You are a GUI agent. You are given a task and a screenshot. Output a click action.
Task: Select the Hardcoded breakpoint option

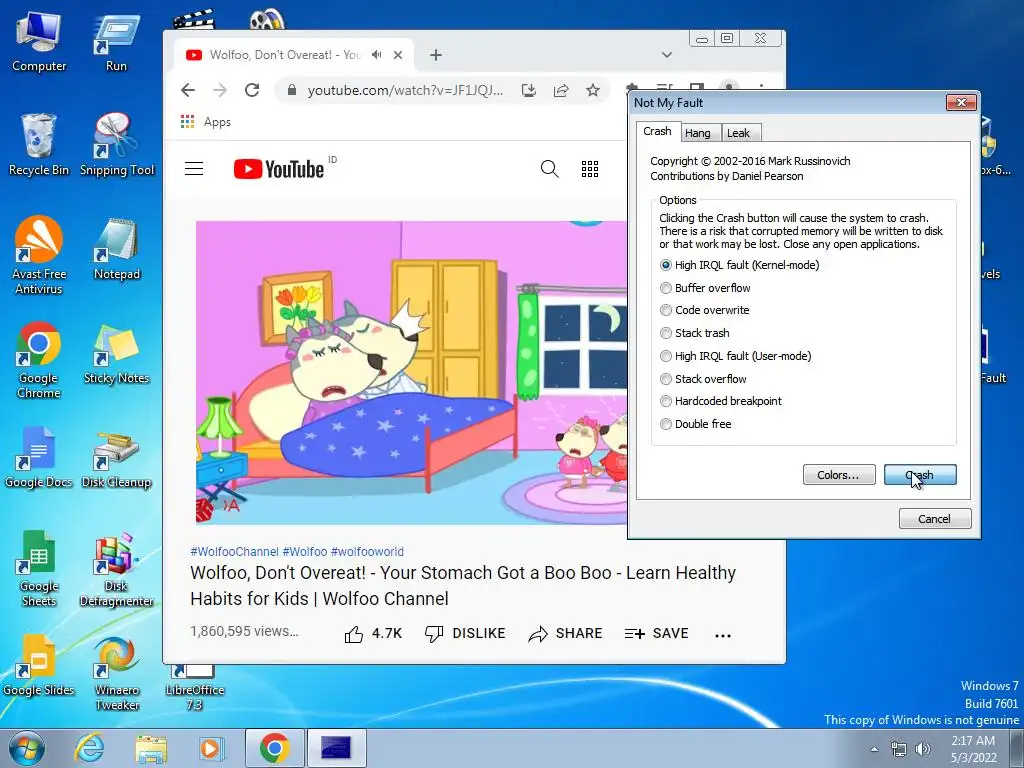[721, 401]
